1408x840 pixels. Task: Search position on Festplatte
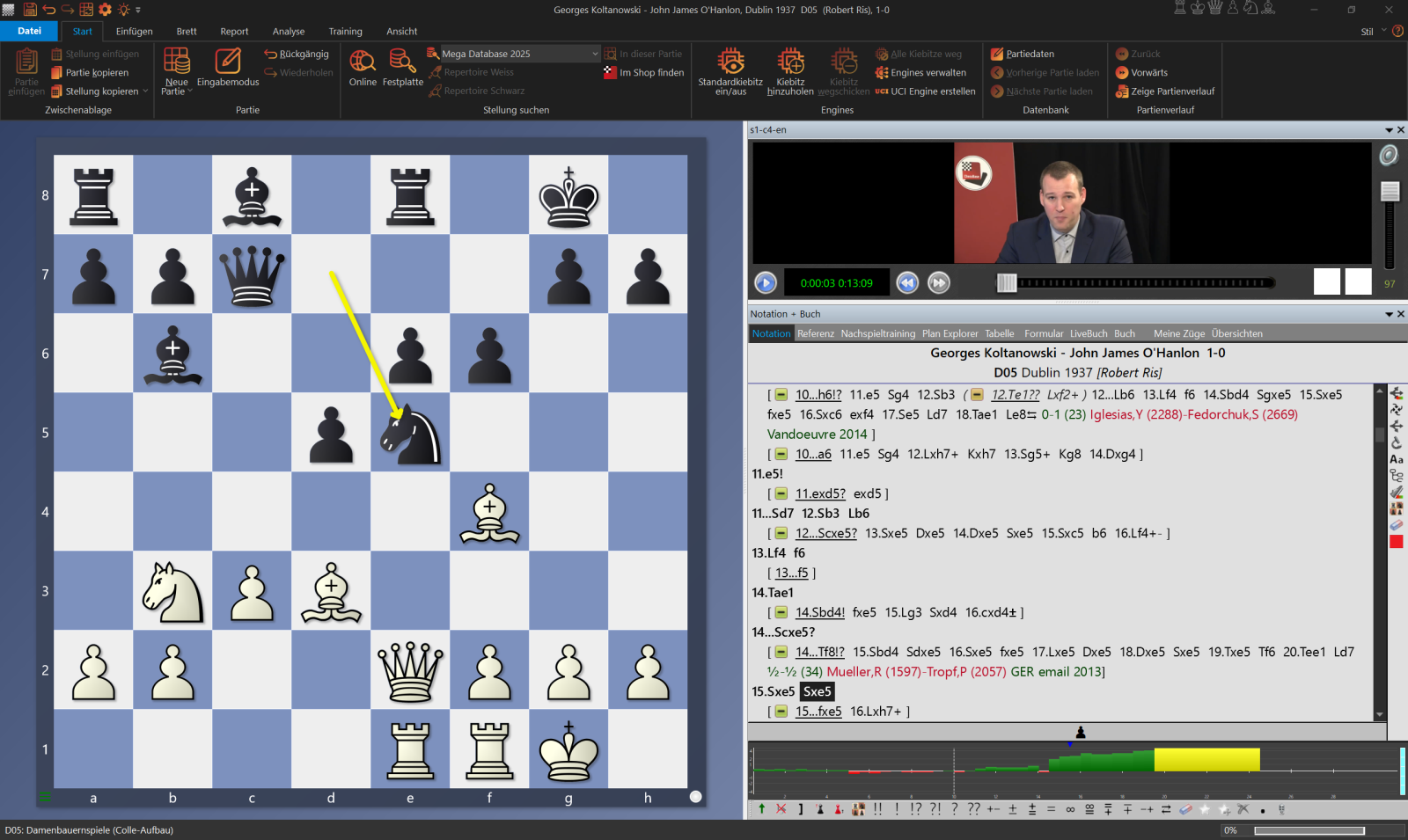402,63
